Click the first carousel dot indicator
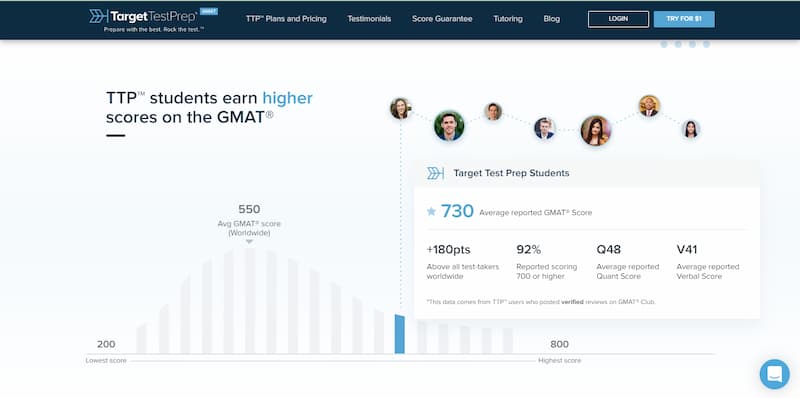This screenshot has height=398, width=800. pos(664,44)
